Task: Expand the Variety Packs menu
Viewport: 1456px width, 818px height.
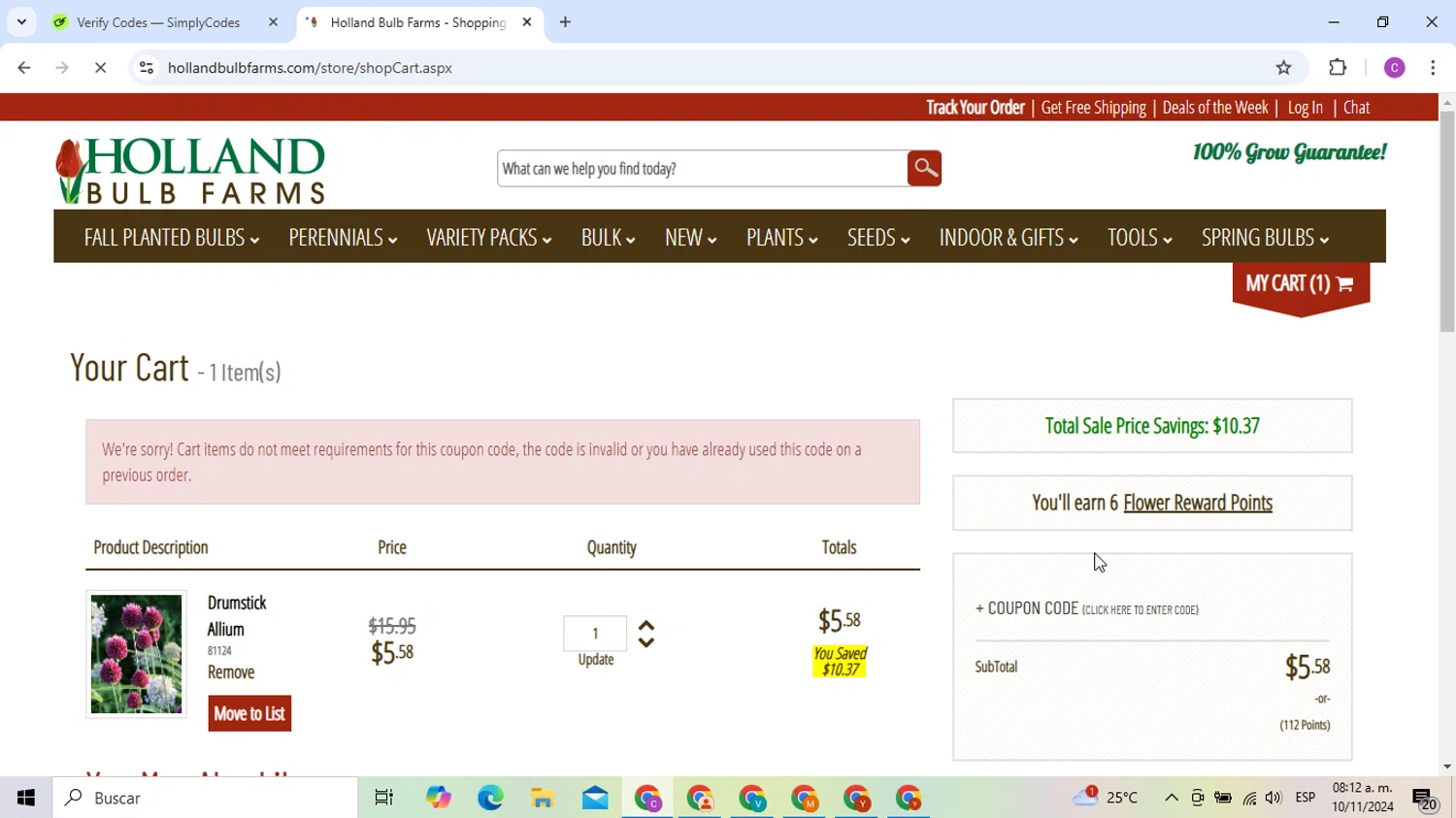Action: 489,238
